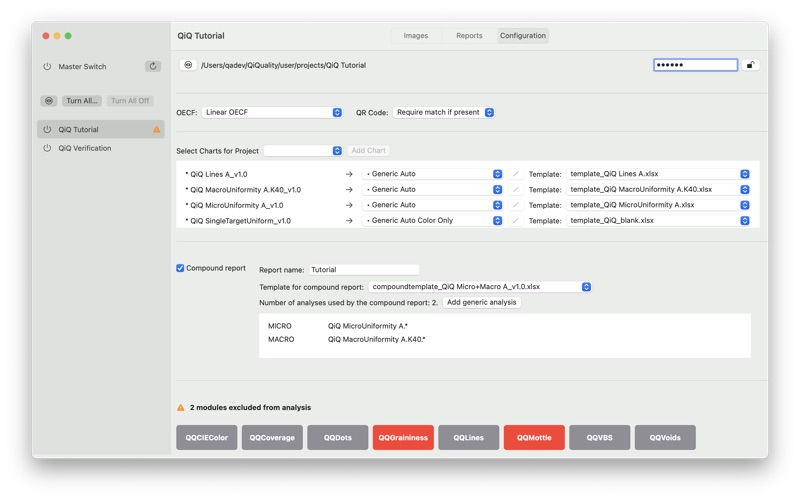Switch to the Images tab

[416, 36]
